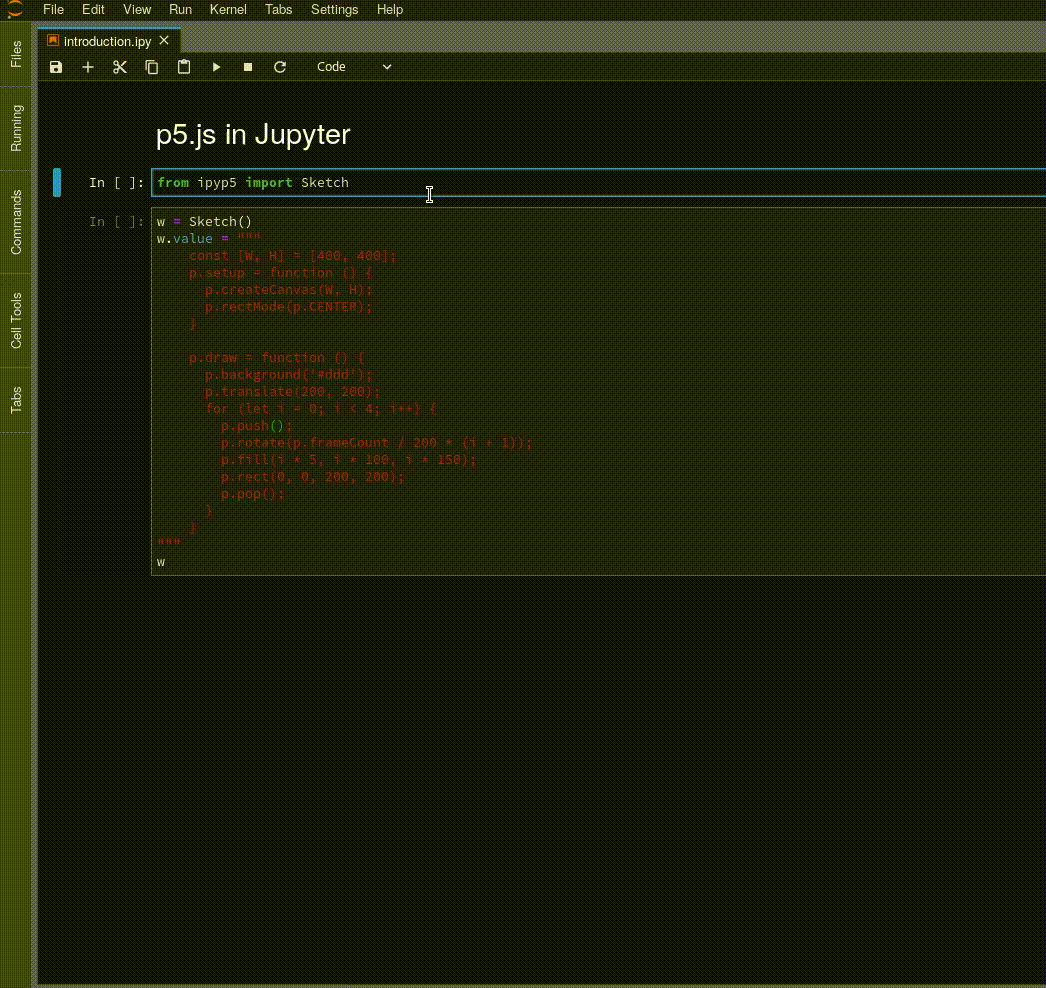Open the Code cell type dropdown
This screenshot has height=988, width=1046.
click(x=354, y=67)
